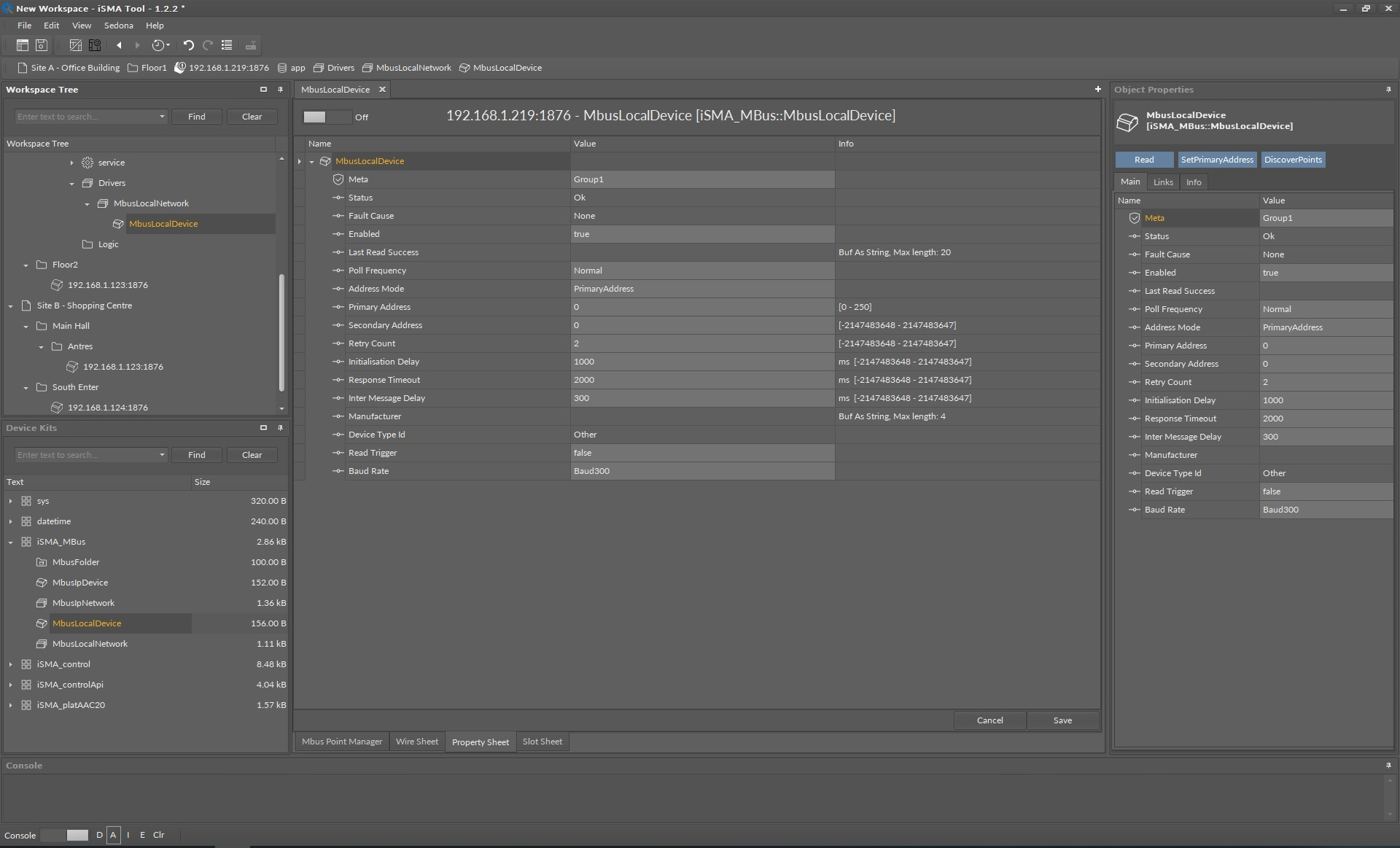The height and width of the screenshot is (848, 1400).
Task: Click the new workspace window icon
Action: click(23, 45)
